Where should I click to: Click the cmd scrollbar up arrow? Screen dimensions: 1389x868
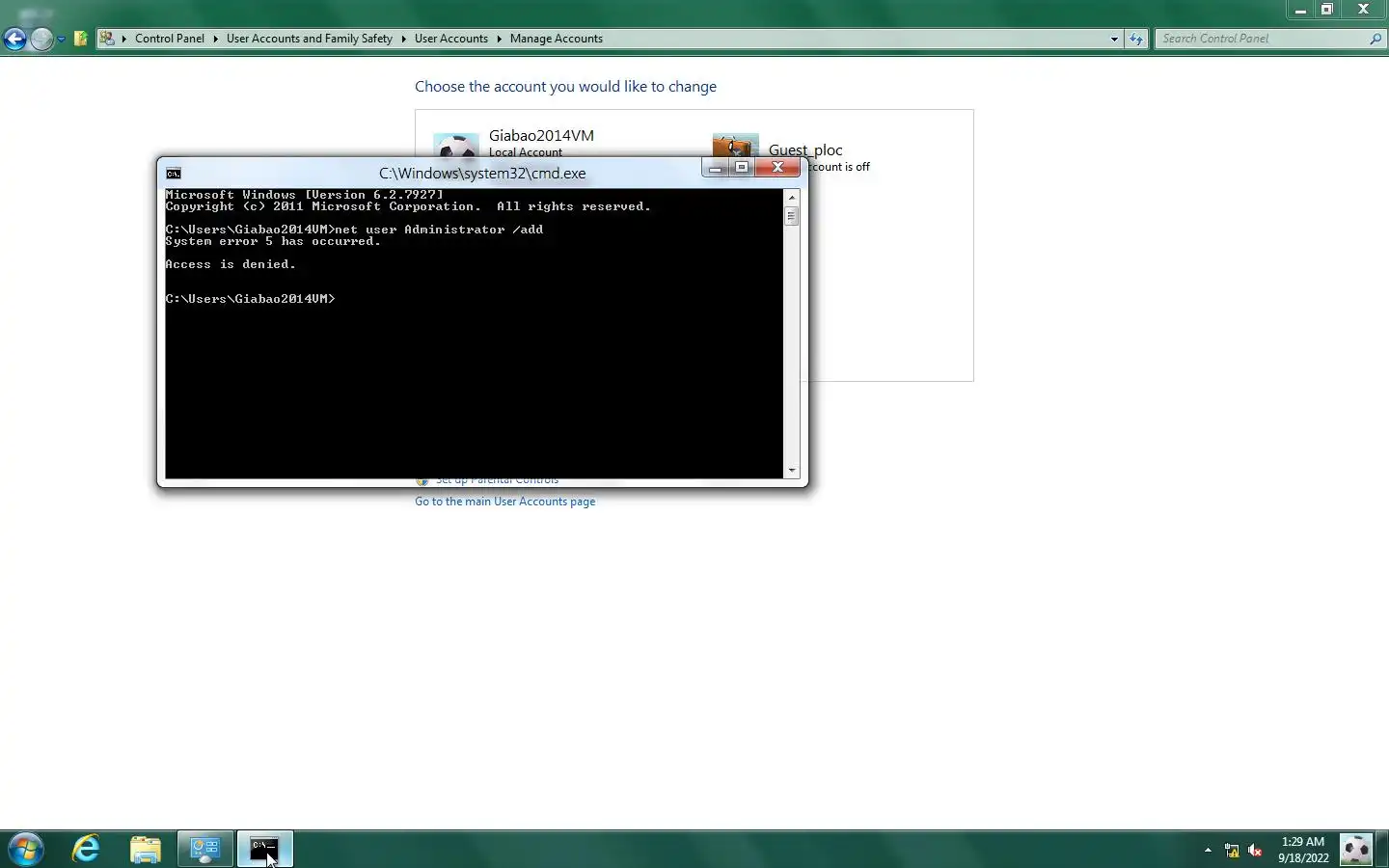792,197
